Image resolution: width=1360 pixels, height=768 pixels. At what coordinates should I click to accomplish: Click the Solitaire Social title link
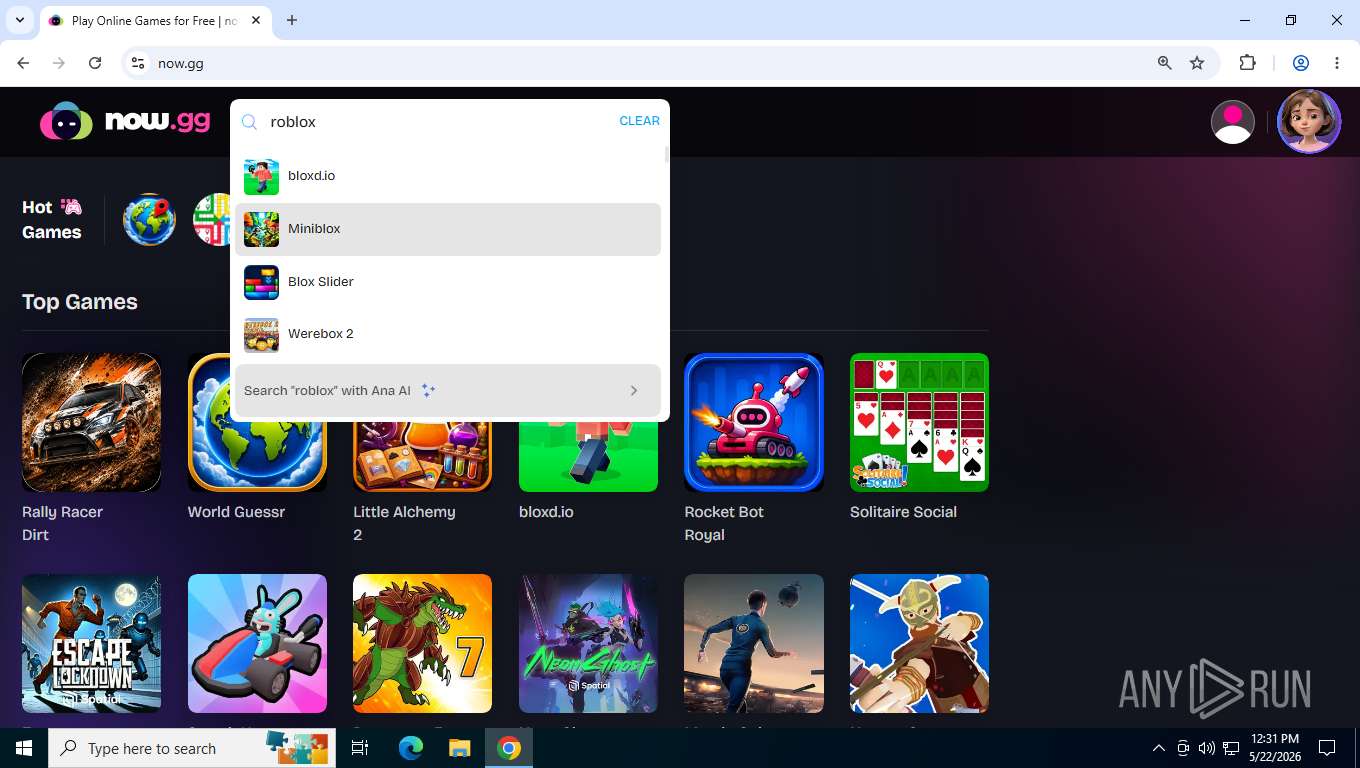[x=903, y=512]
